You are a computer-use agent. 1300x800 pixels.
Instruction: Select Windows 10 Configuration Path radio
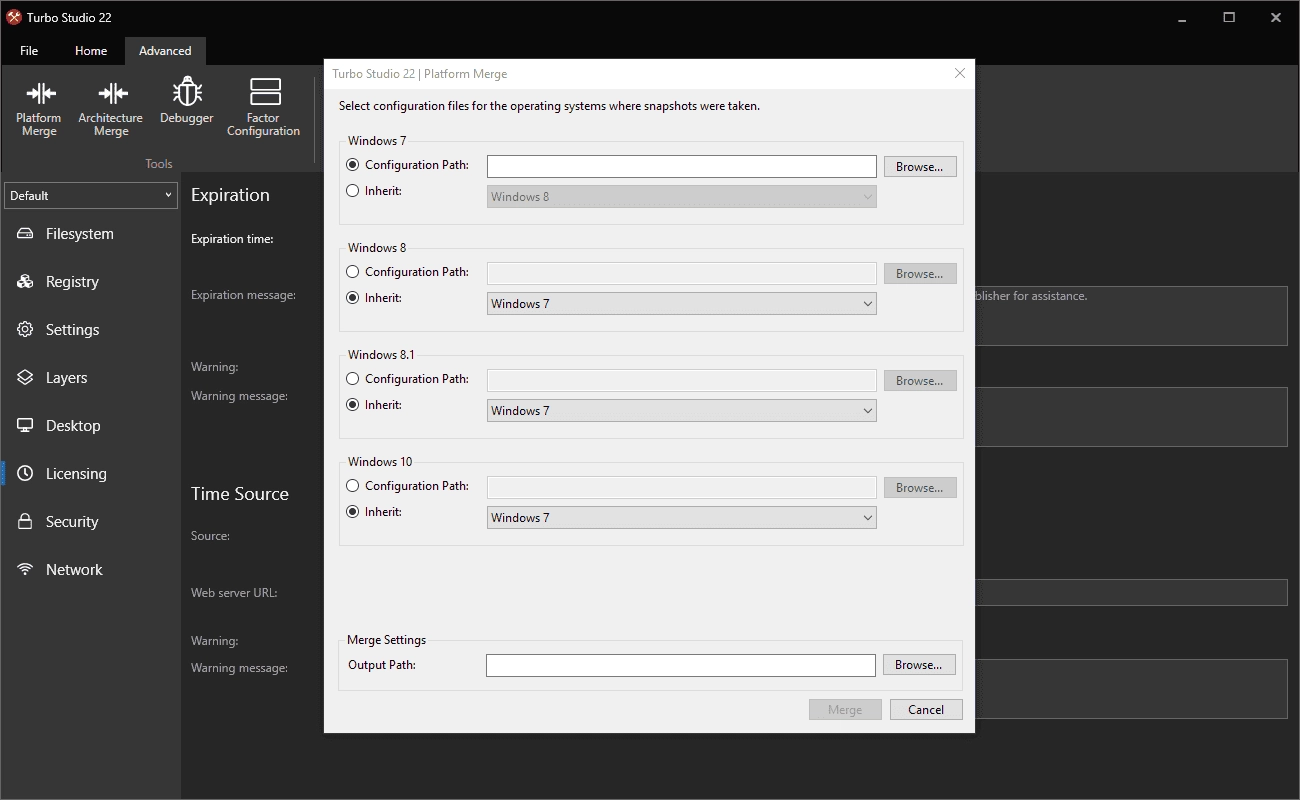click(352, 486)
